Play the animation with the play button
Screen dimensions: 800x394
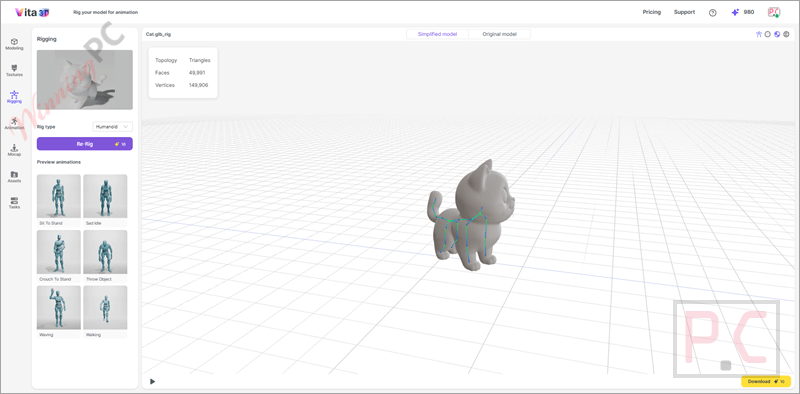(x=152, y=381)
